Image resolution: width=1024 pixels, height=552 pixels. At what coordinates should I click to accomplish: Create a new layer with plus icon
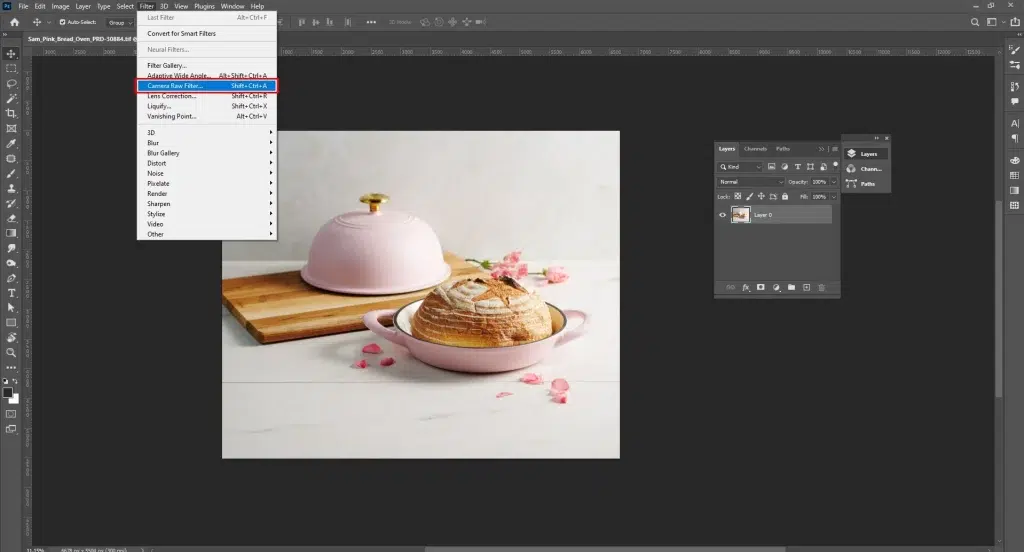click(x=806, y=287)
